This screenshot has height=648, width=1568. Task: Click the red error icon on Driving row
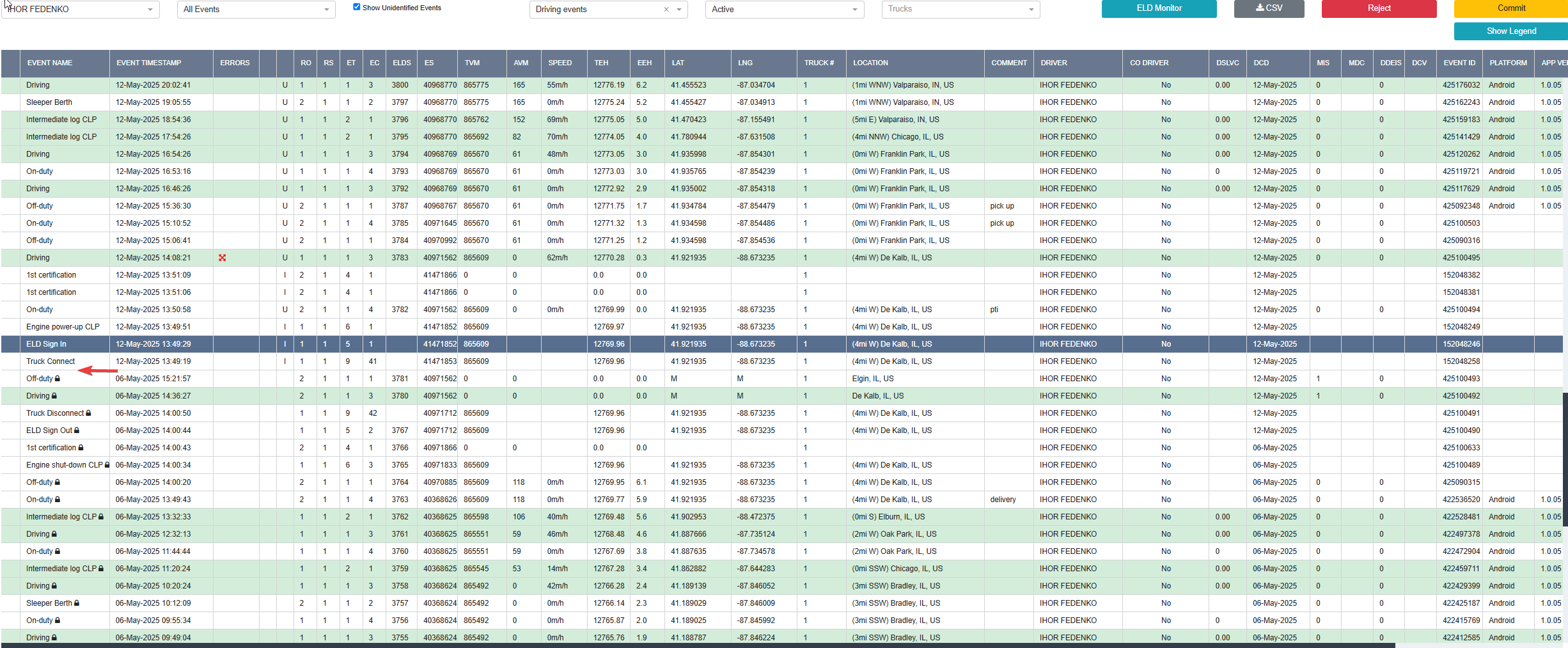tap(223, 258)
